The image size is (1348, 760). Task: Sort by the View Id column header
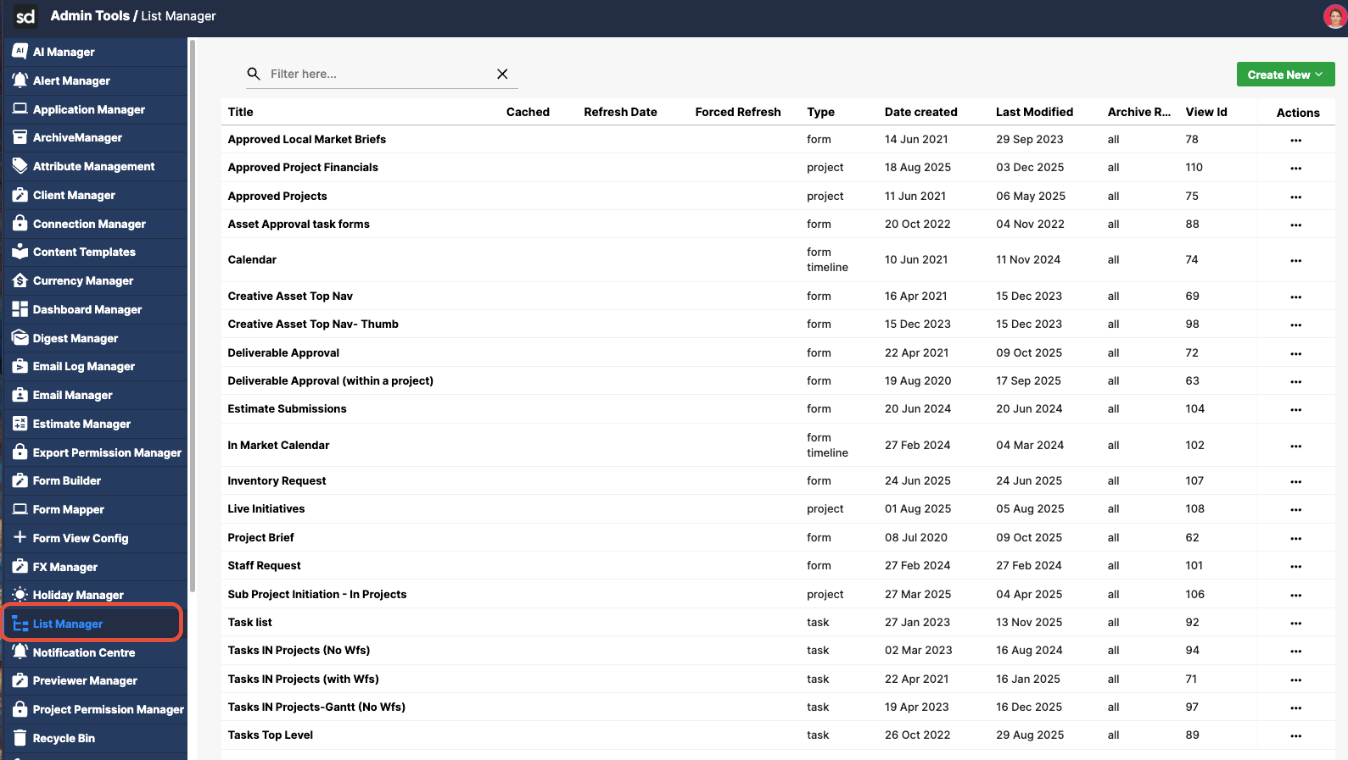click(1206, 112)
